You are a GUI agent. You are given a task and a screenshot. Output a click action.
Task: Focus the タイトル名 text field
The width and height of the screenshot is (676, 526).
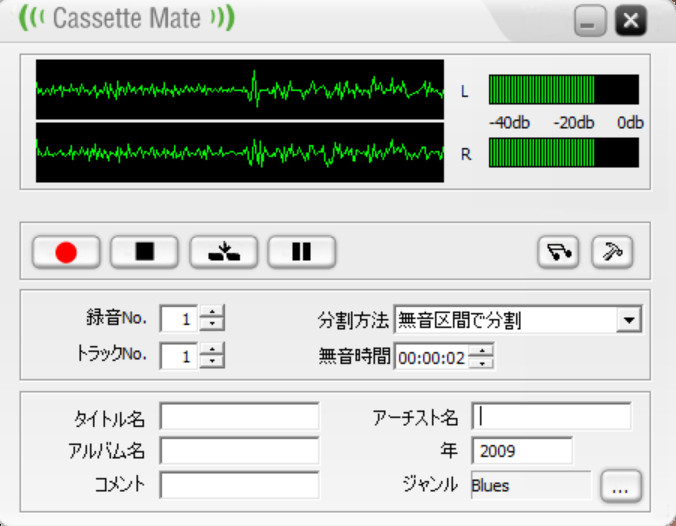point(239,416)
